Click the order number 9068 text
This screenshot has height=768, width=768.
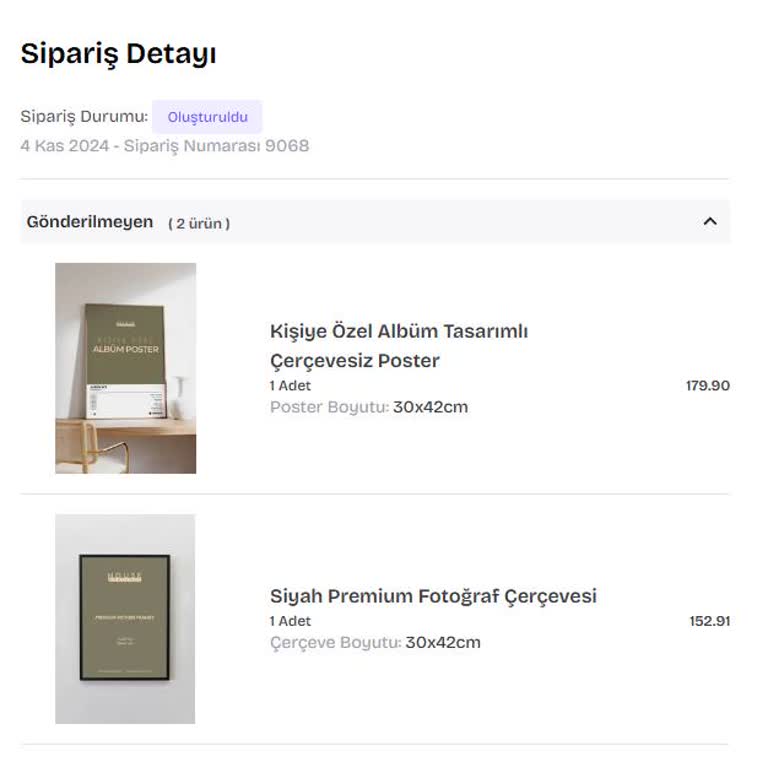[287, 146]
